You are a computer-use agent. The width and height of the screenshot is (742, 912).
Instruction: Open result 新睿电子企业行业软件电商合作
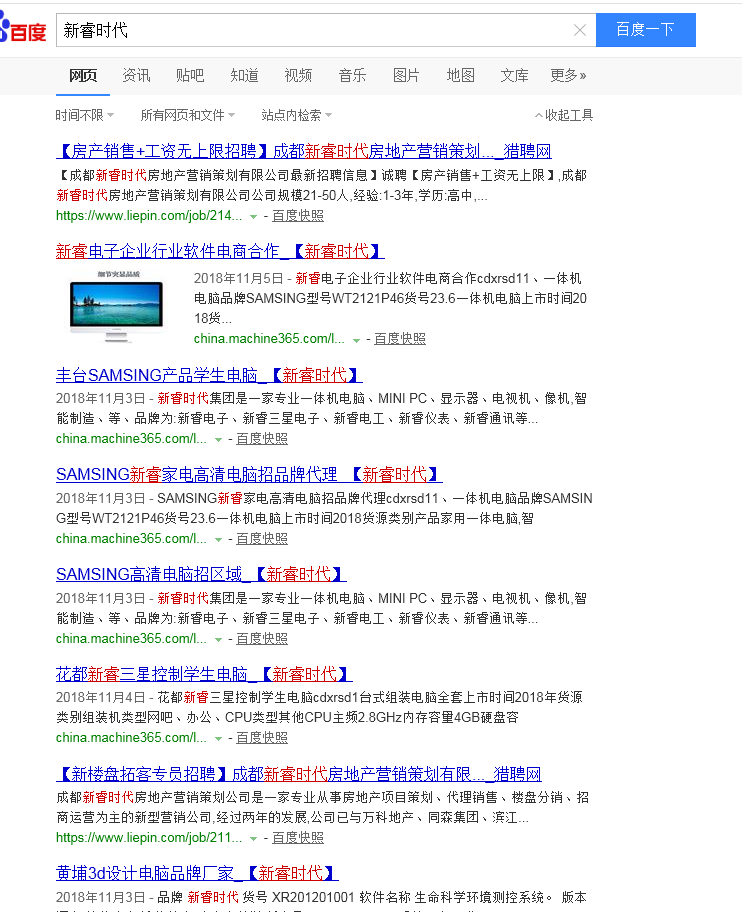point(220,251)
